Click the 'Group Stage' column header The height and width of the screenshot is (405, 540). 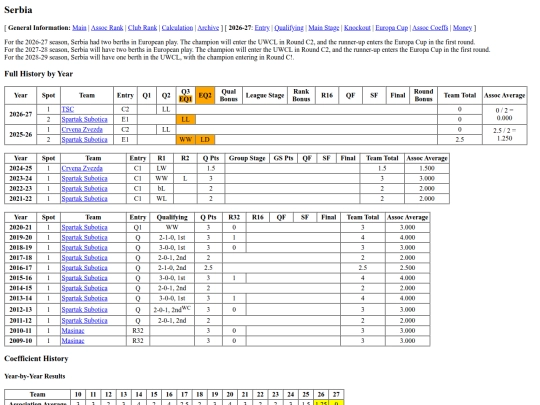click(247, 158)
